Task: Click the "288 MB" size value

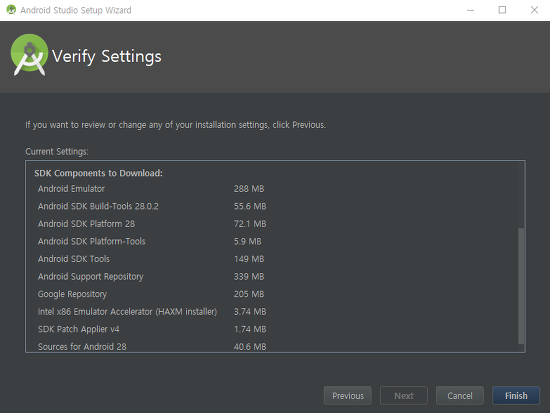Action: (x=249, y=189)
